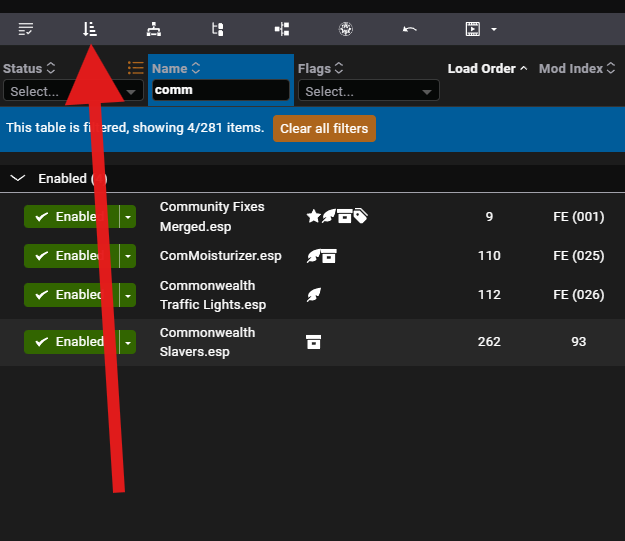Sort table by Status column
This screenshot has width=625, height=541.
click(x=29, y=68)
